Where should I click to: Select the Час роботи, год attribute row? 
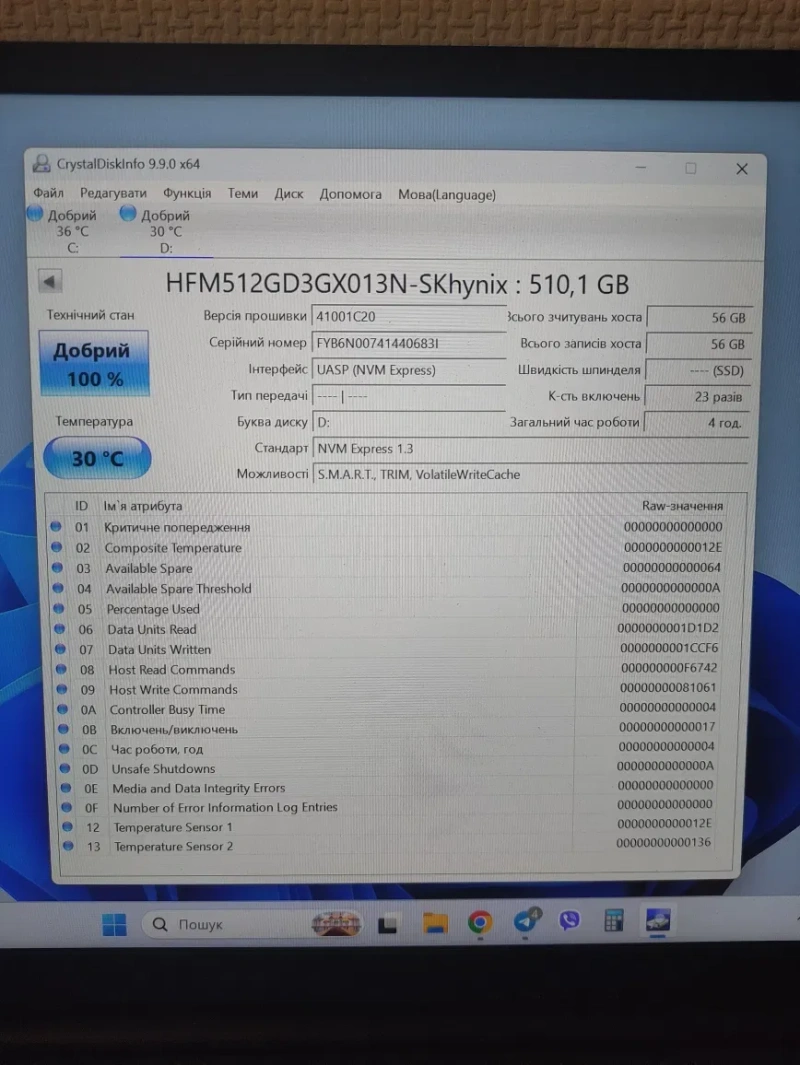(x=387, y=748)
